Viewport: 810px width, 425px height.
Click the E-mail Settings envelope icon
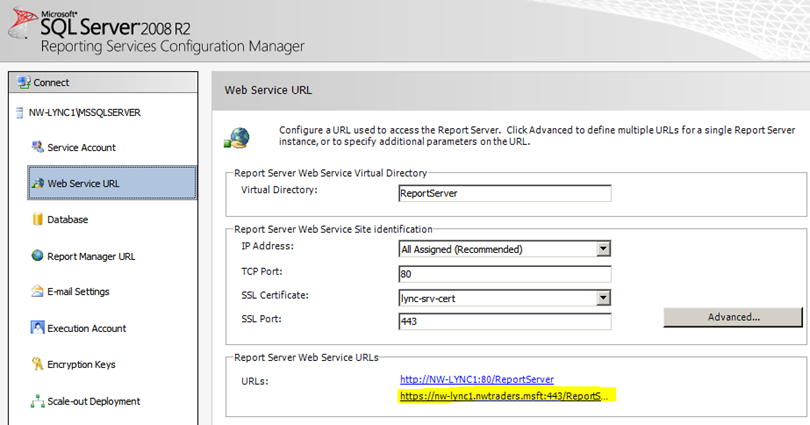[x=37, y=291]
